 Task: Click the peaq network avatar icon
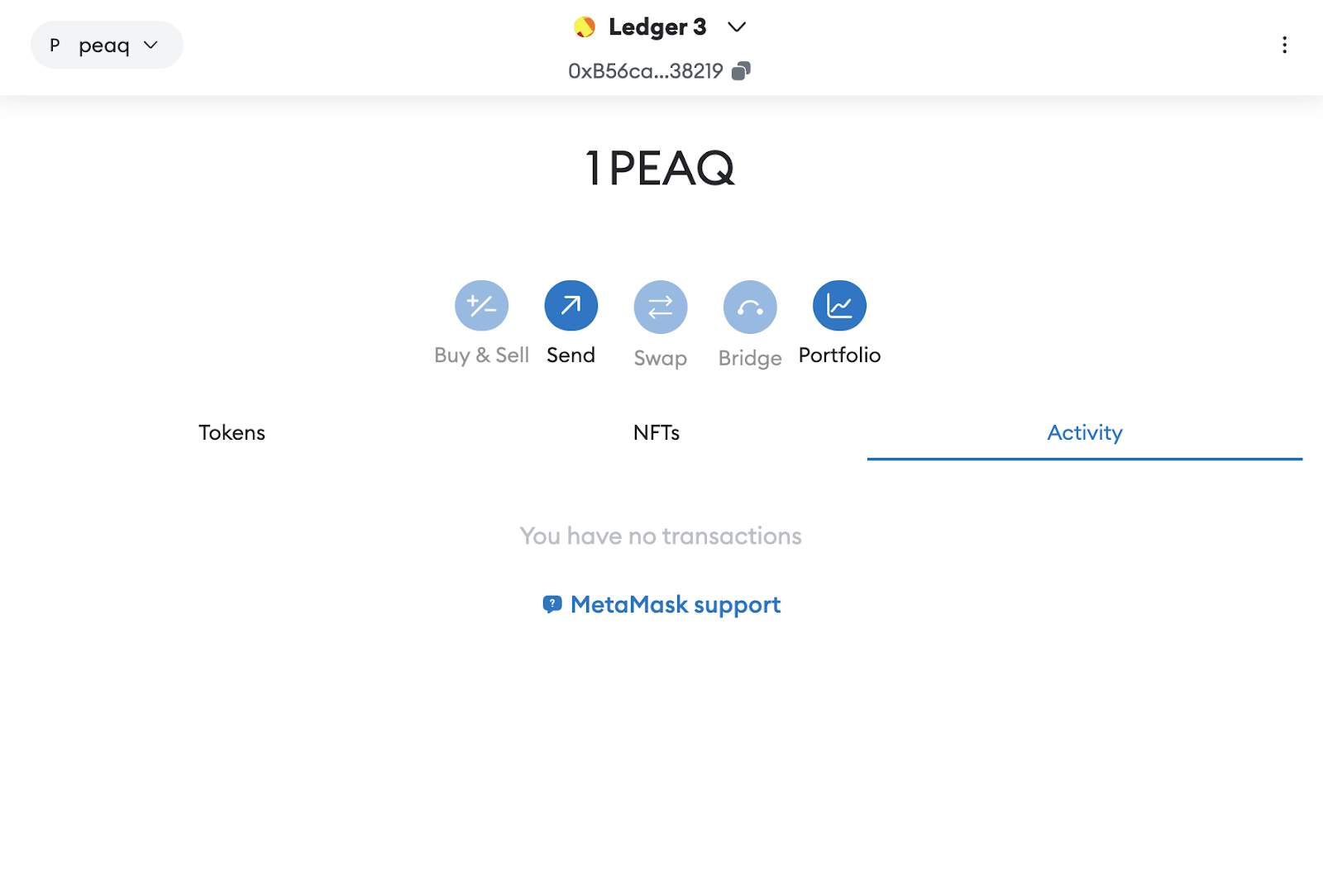[x=53, y=45]
